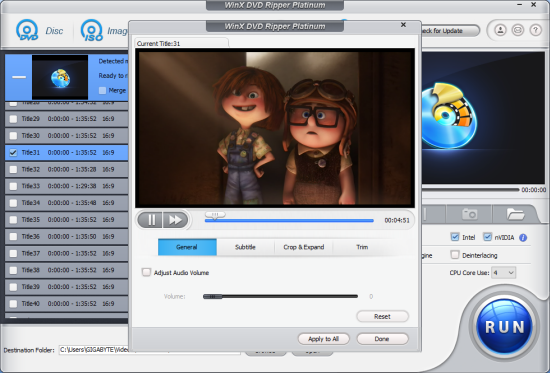Open the ISO Image source icon
Image resolution: width=550 pixels, height=373 pixels.
pos(92,31)
